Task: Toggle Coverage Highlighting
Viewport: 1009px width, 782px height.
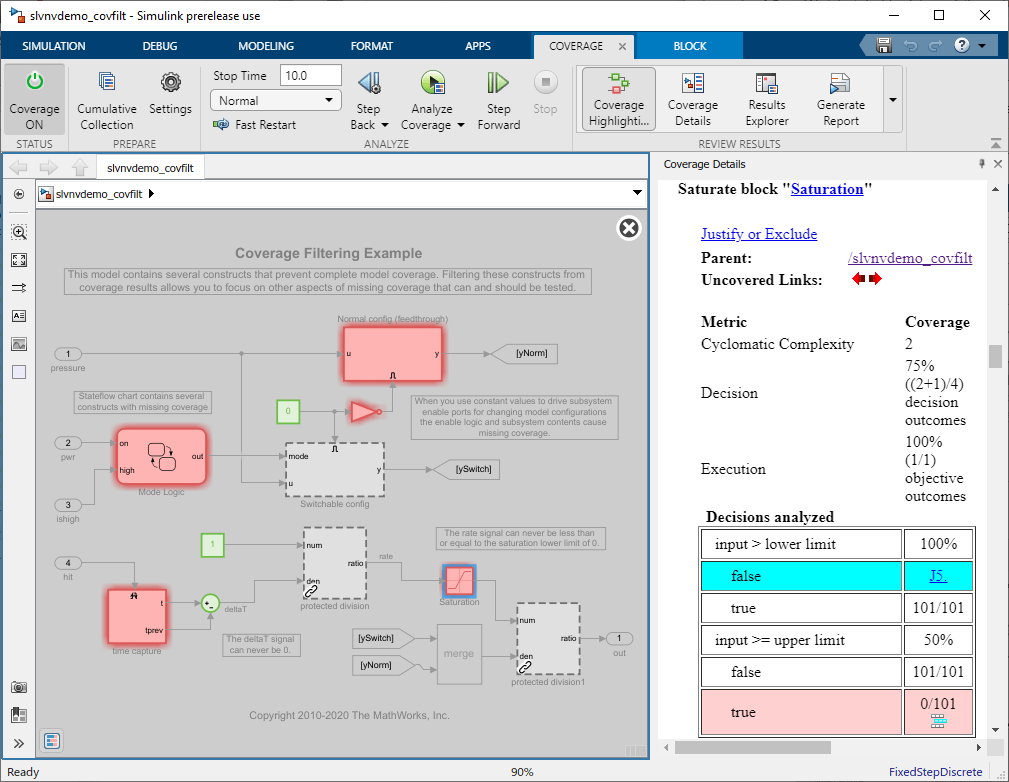Action: pyautogui.click(x=619, y=100)
